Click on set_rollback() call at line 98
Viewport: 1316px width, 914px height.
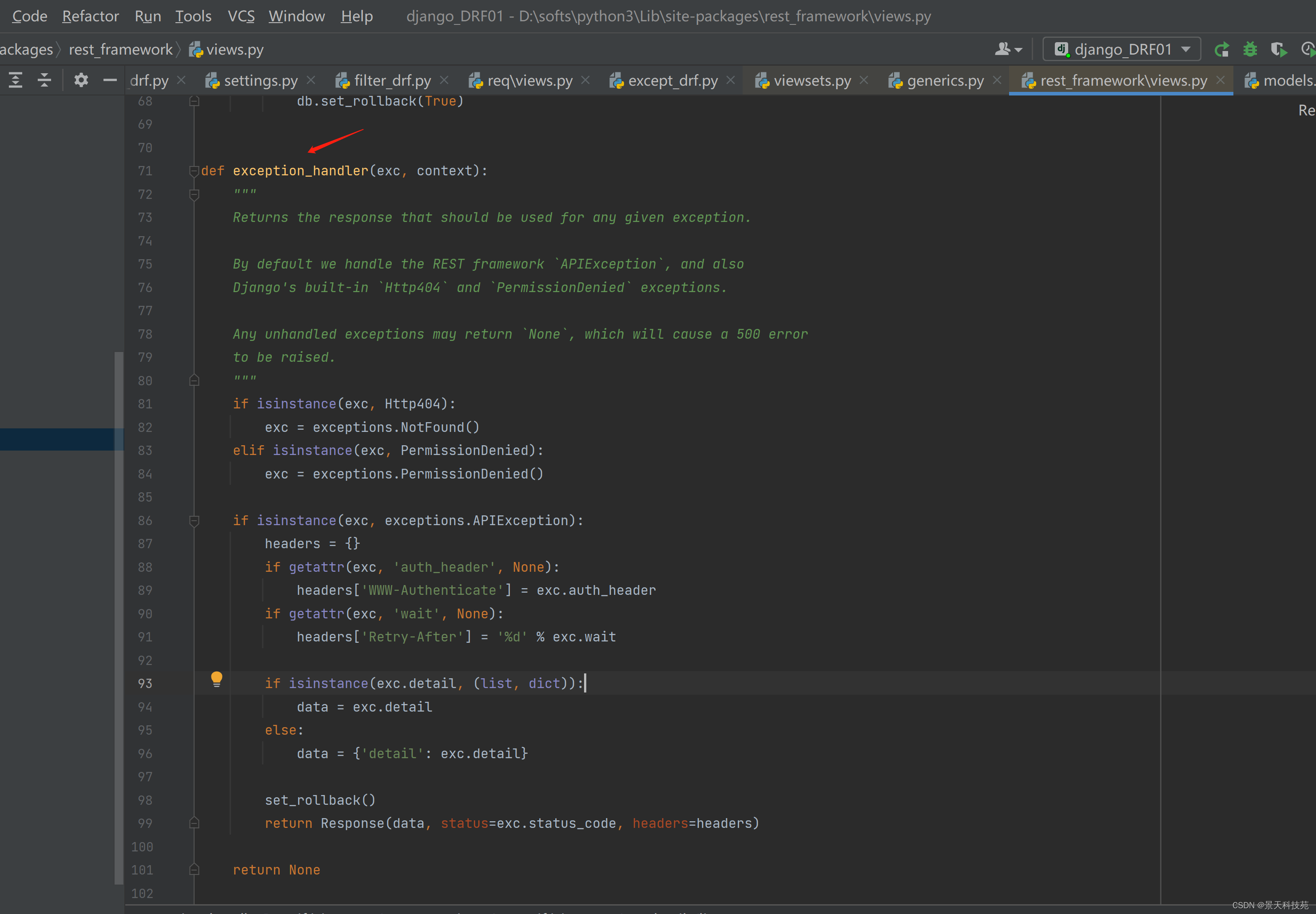click(x=320, y=800)
